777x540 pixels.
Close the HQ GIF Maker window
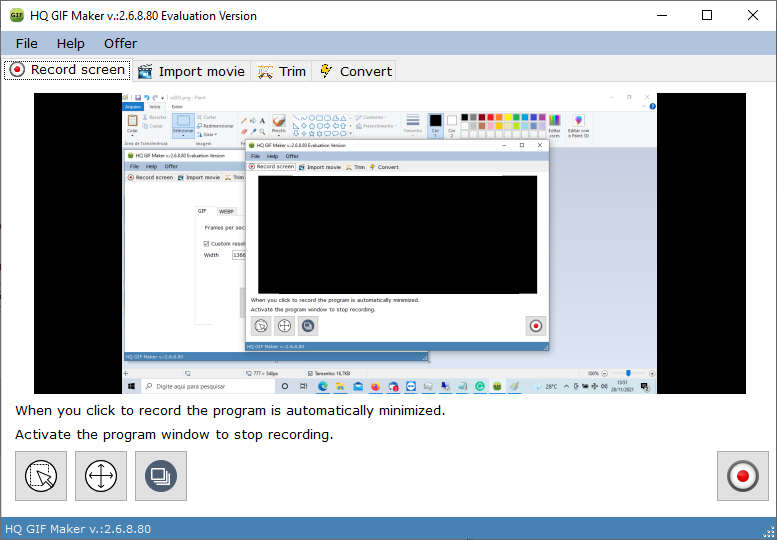click(x=753, y=15)
